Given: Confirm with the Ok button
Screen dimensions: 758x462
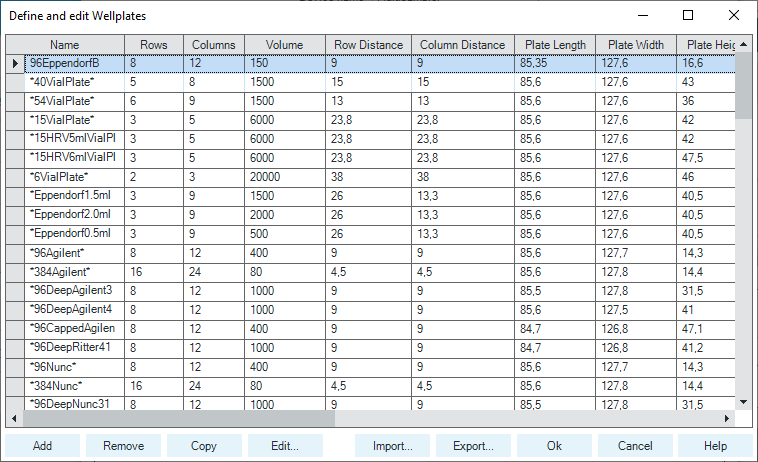Looking at the screenshot, I should 554,446.
